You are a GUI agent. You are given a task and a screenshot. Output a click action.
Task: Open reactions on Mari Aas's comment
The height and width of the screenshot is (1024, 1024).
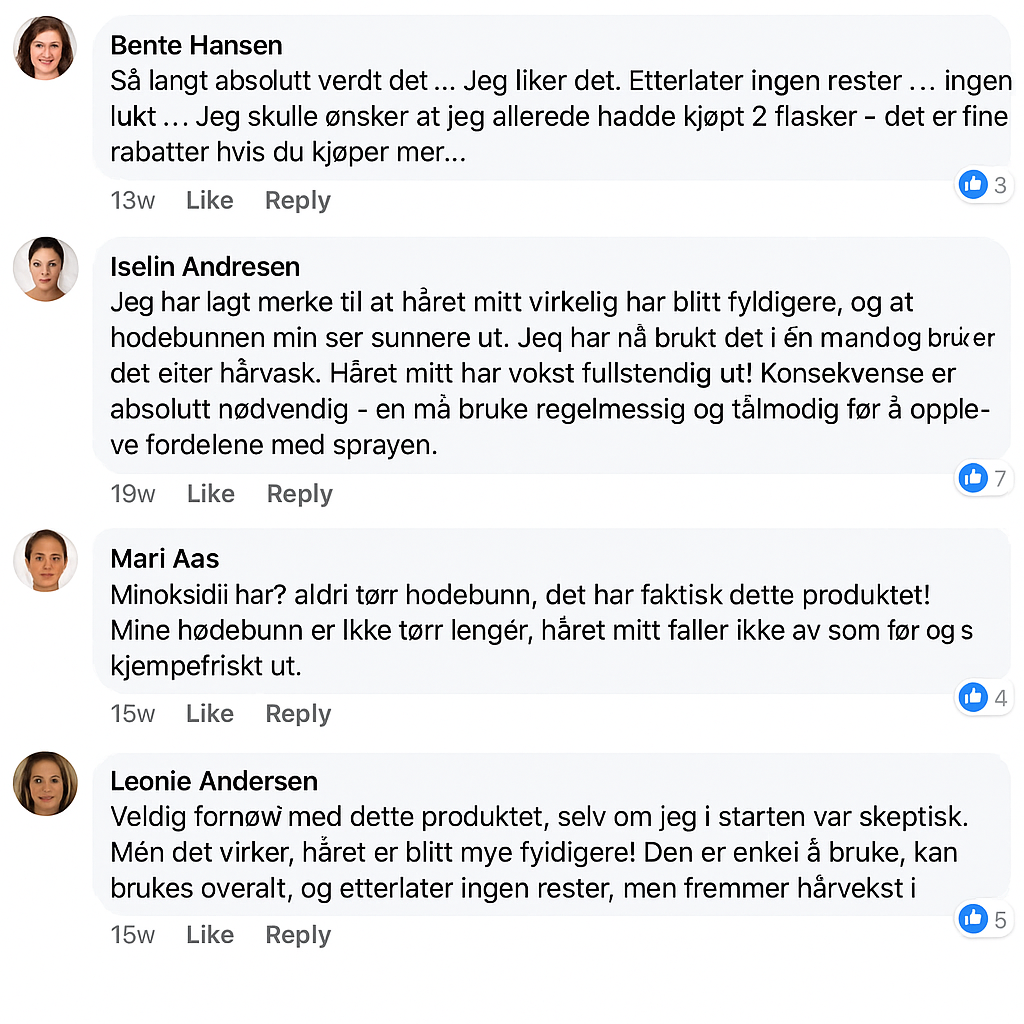973,697
